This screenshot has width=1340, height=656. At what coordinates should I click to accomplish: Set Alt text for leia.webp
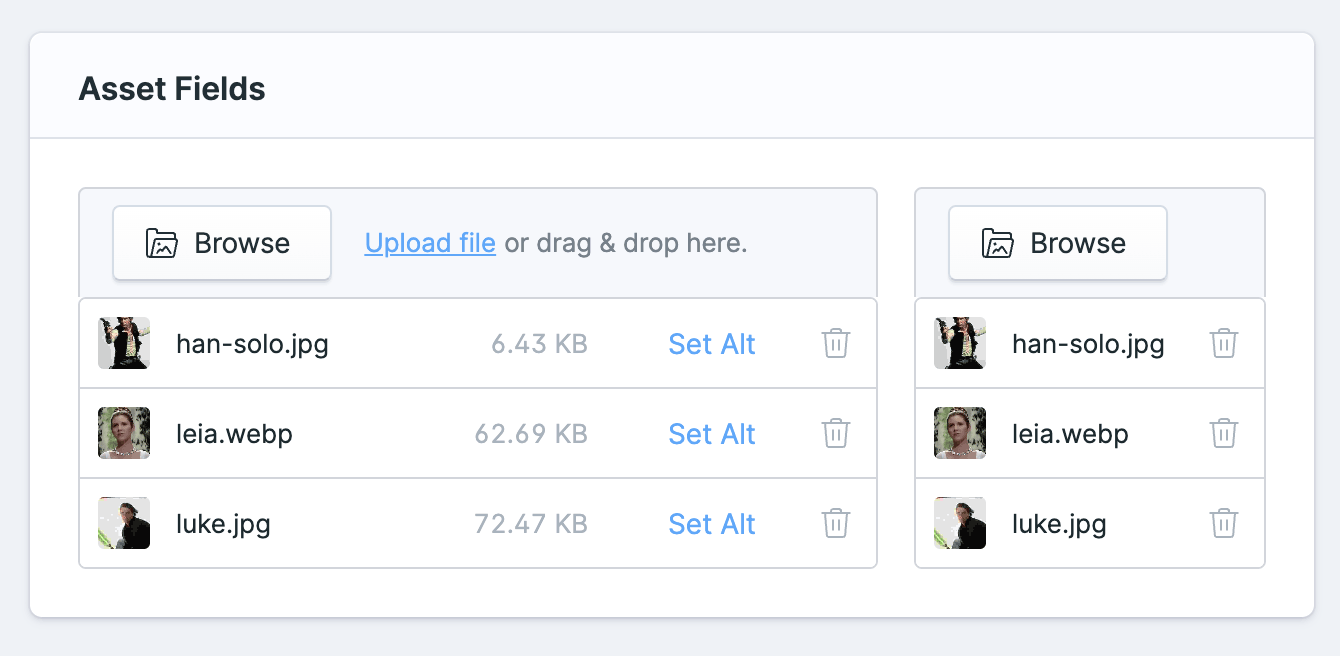[712, 434]
